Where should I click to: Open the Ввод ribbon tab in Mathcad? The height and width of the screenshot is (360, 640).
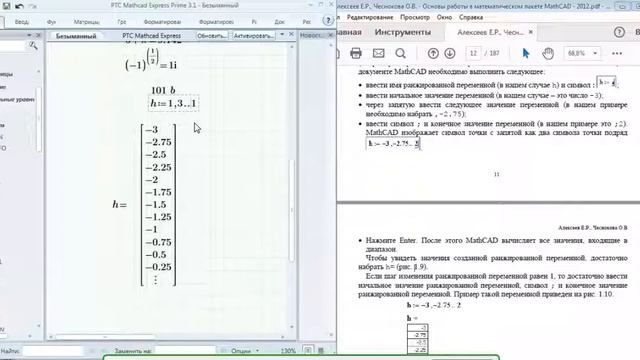[x=22, y=22]
